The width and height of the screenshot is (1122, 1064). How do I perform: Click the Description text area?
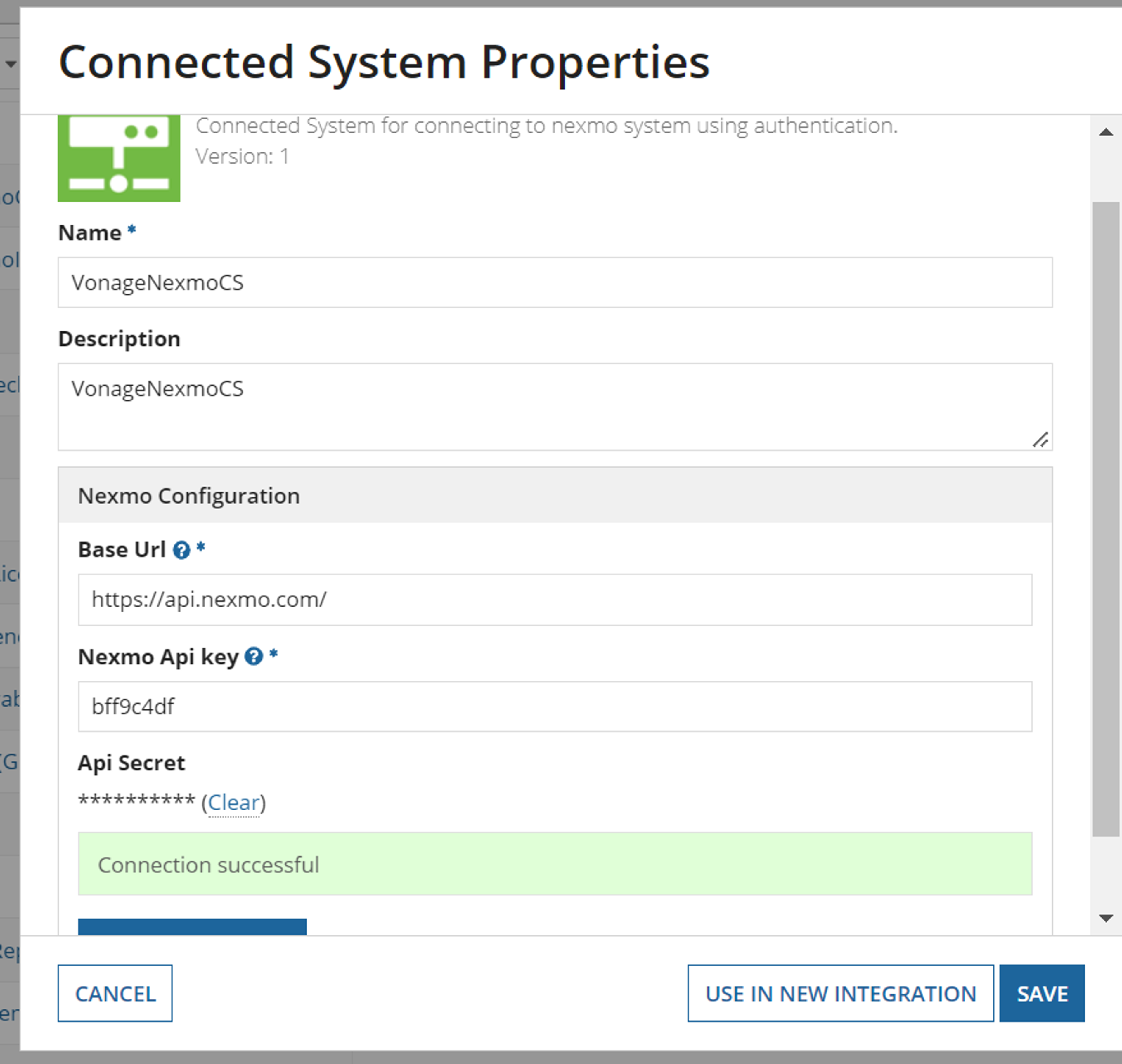(x=555, y=407)
